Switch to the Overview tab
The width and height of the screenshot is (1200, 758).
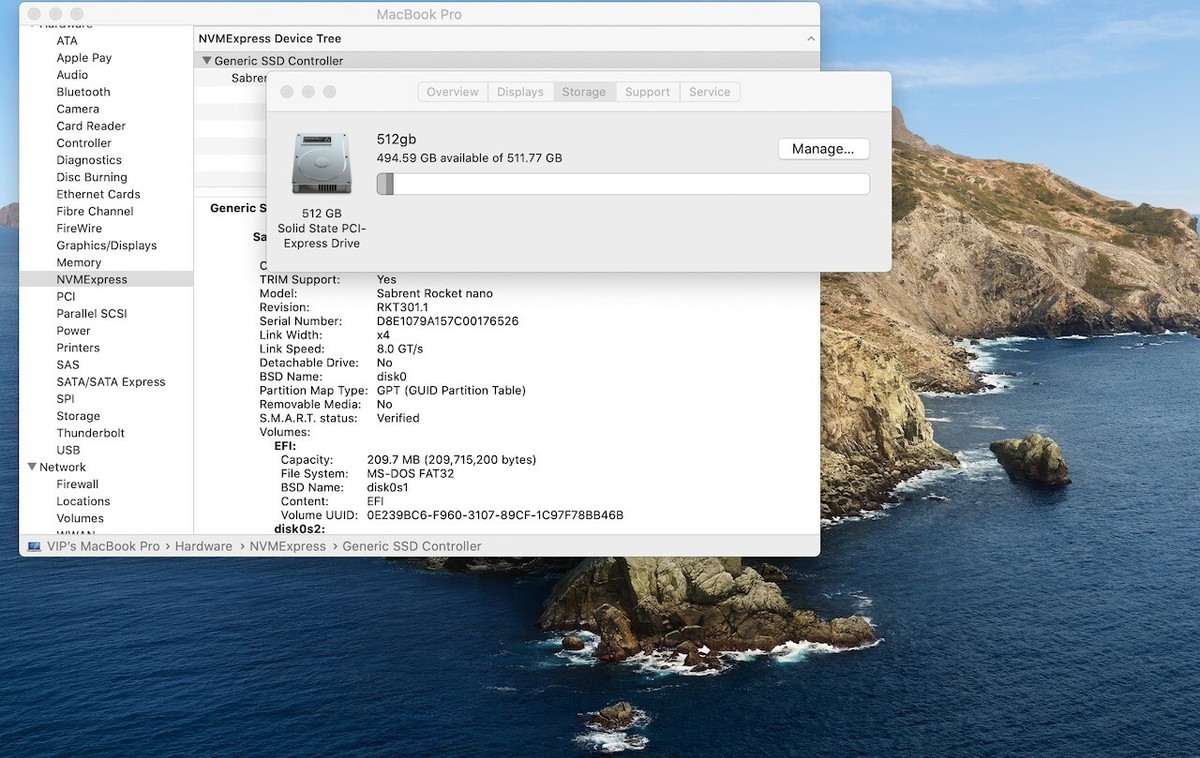coord(453,92)
